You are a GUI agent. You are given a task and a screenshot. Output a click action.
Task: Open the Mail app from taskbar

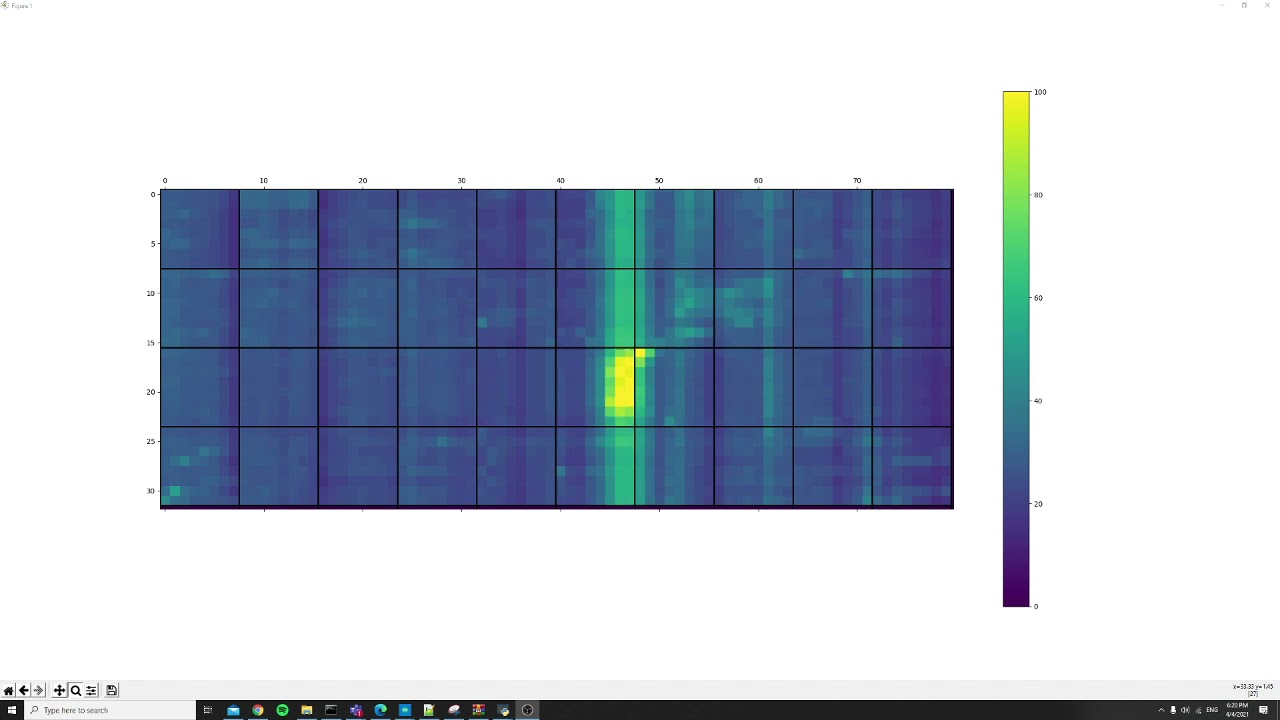coord(233,710)
